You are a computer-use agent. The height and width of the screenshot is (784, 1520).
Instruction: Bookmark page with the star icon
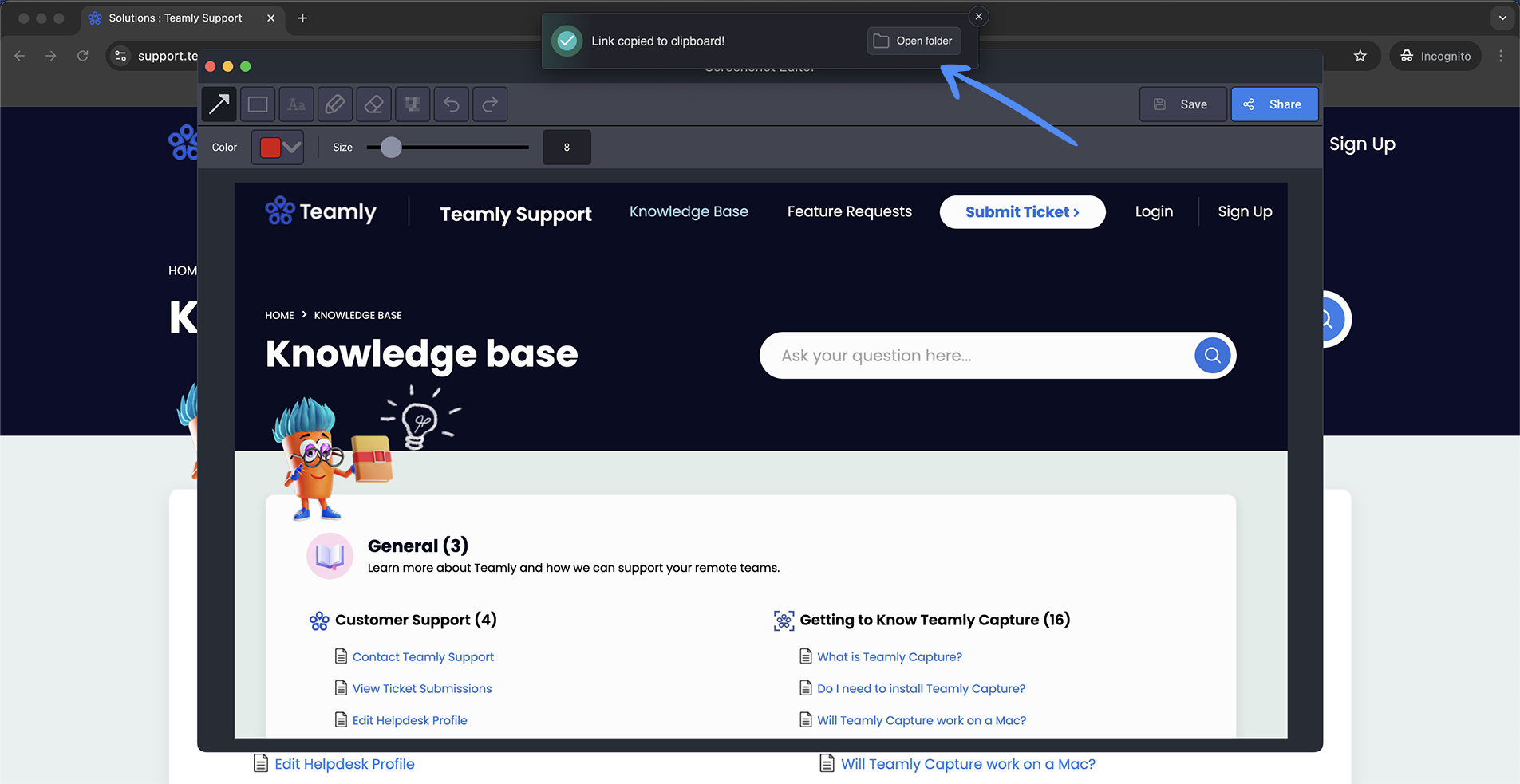click(1360, 56)
